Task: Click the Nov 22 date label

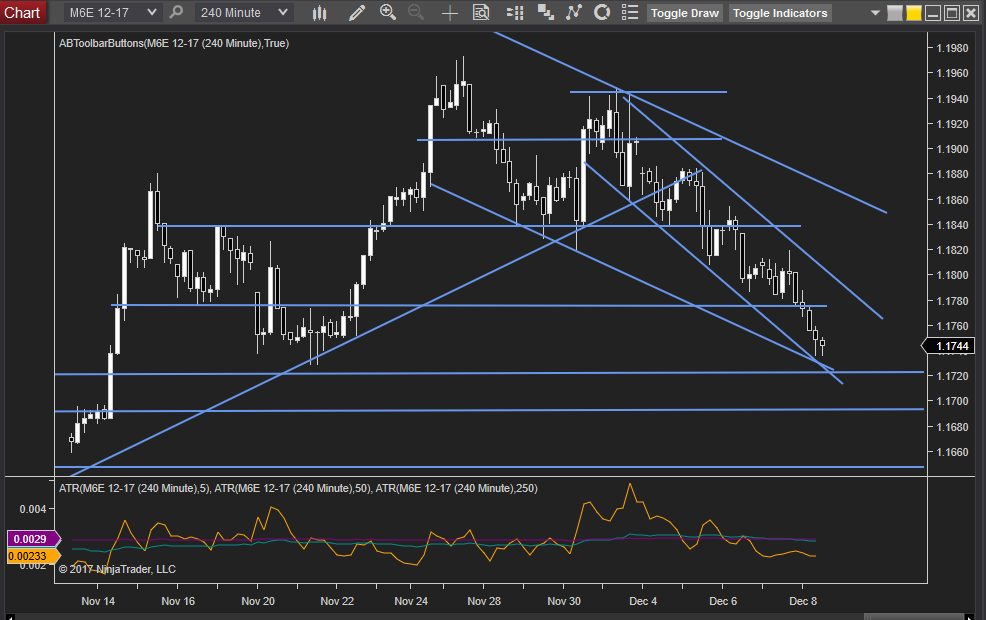Action: point(337,601)
